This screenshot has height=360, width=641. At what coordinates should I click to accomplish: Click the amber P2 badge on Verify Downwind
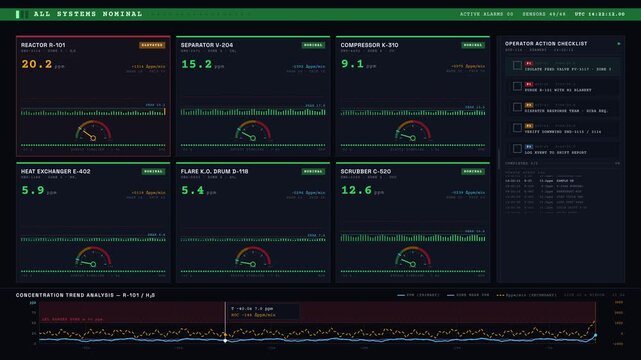529,126
